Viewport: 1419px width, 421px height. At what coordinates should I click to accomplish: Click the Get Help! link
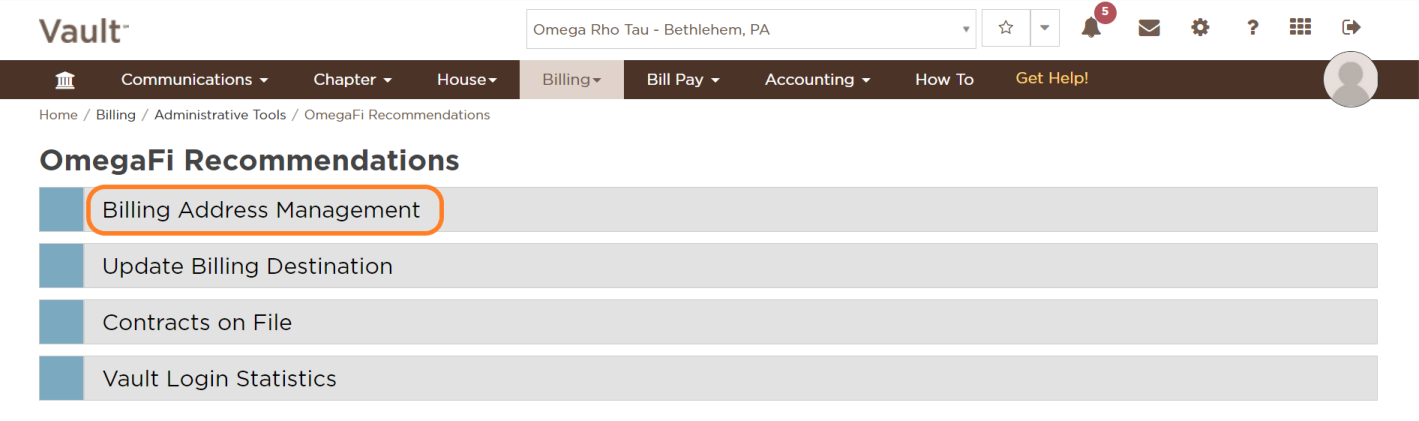[1052, 78]
